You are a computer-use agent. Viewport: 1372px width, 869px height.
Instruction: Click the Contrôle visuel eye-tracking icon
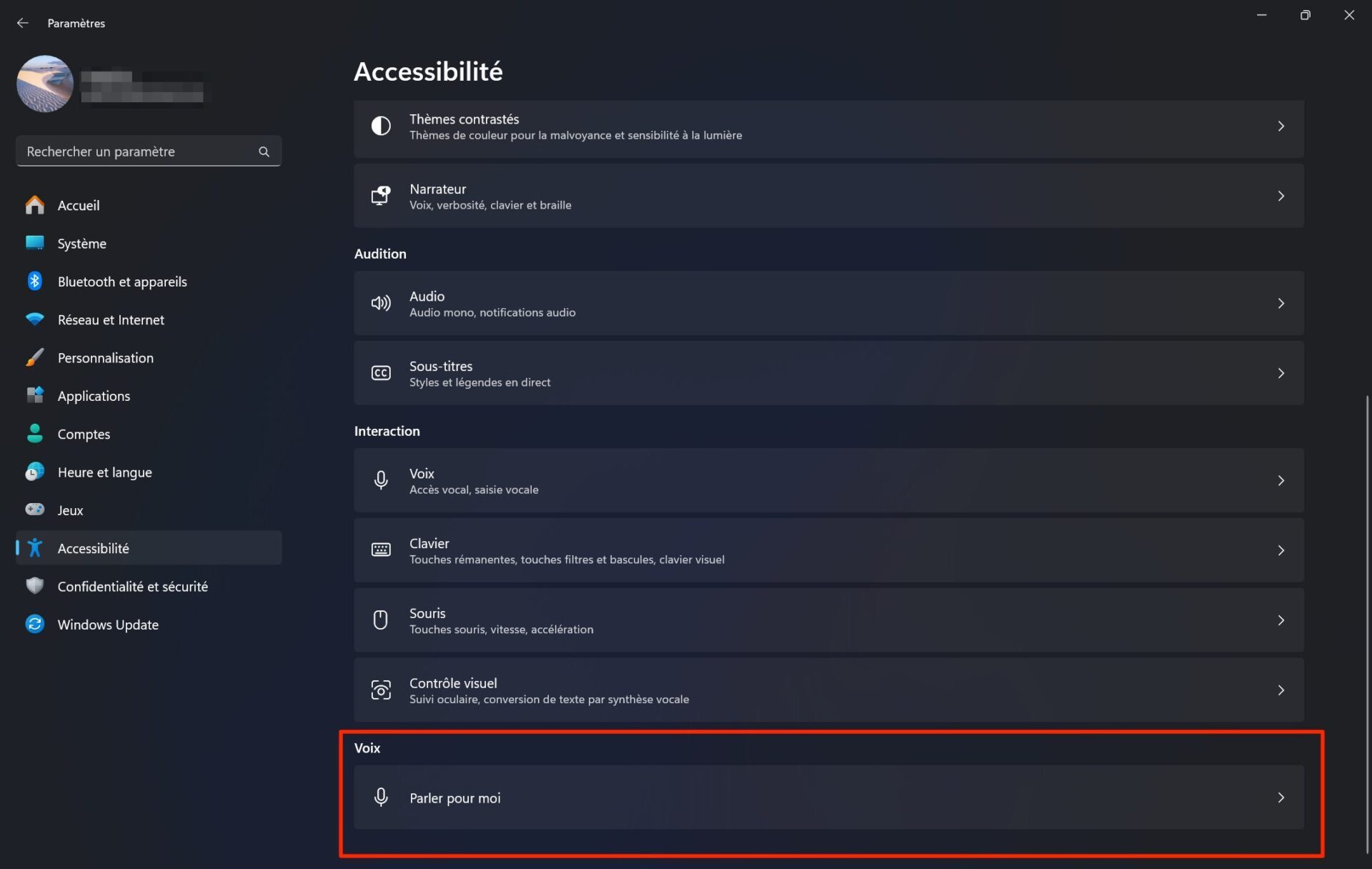381,690
